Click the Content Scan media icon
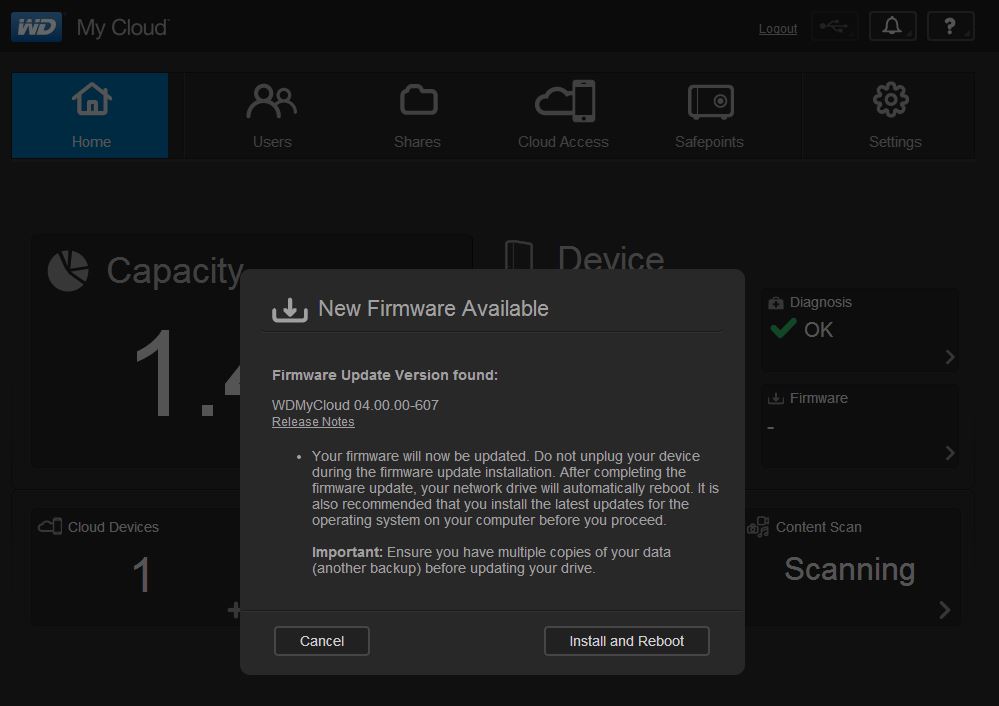999x706 pixels. click(758, 527)
